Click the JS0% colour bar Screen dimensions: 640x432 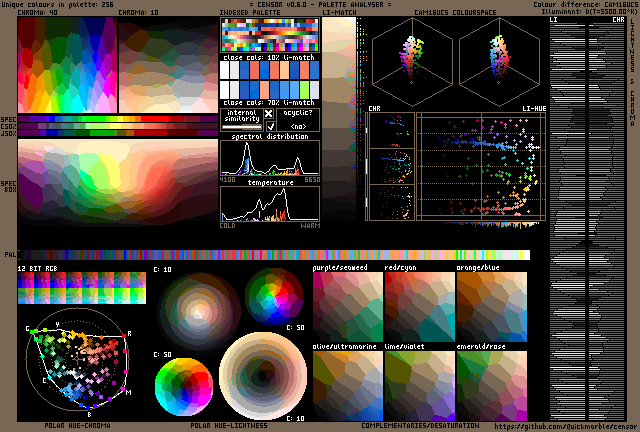tap(118, 133)
